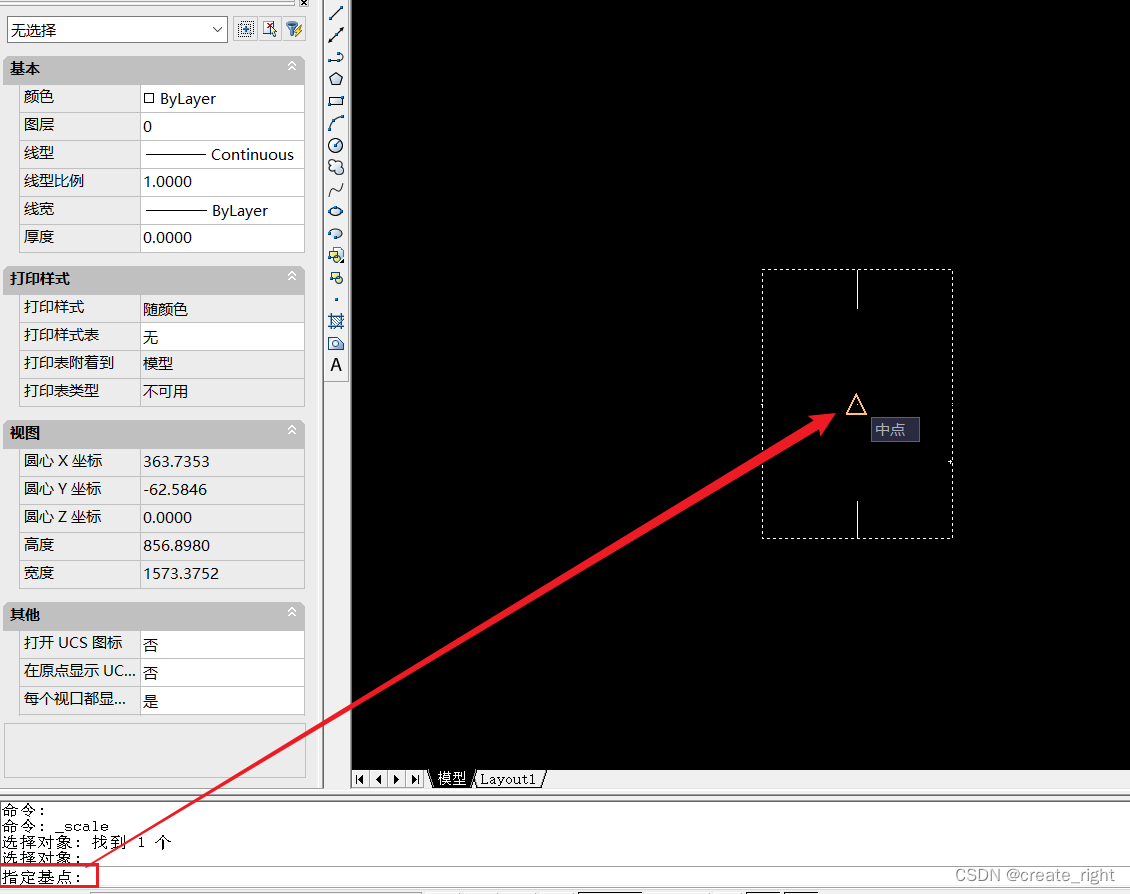Switch to the Layout1 tab
This screenshot has width=1130, height=894.
(x=509, y=779)
